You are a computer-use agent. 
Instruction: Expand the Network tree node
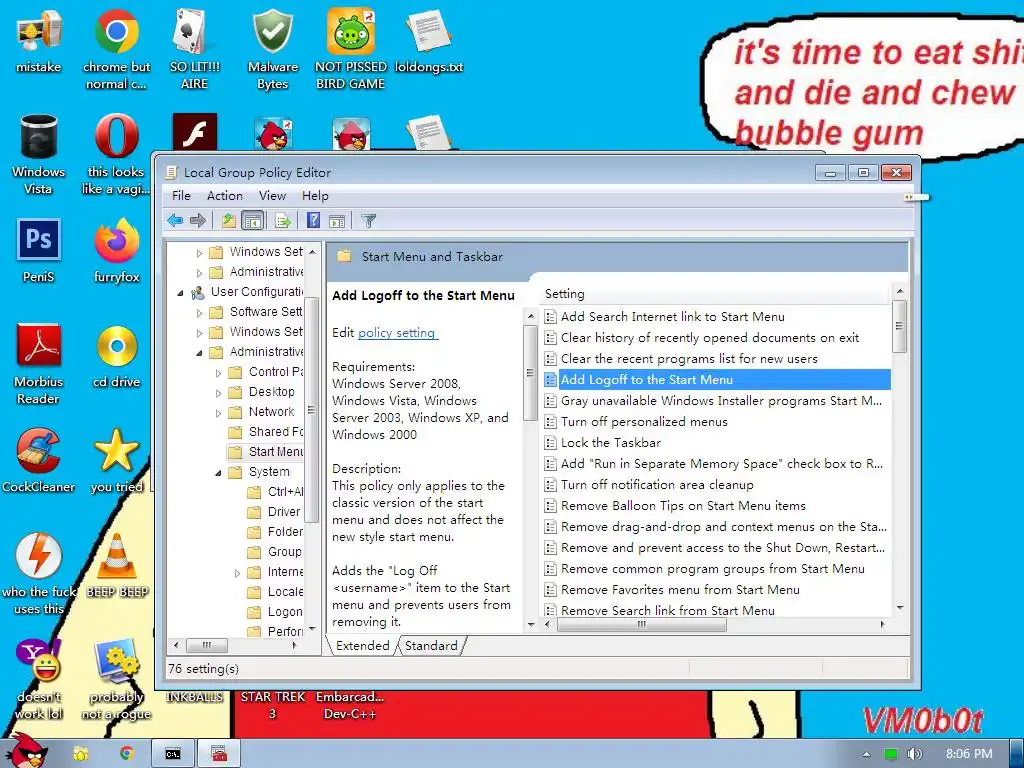219,413
